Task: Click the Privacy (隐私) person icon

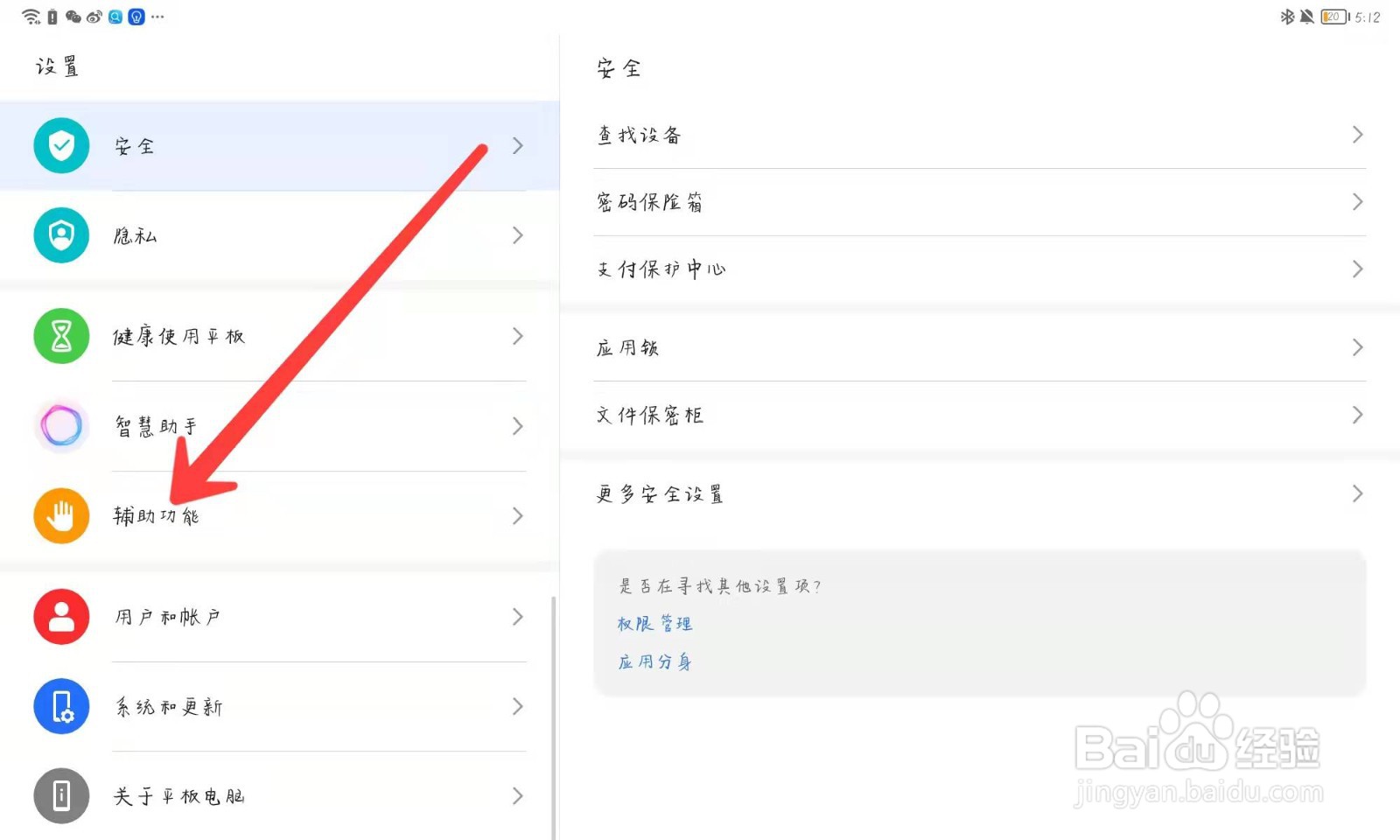Action: [x=60, y=235]
